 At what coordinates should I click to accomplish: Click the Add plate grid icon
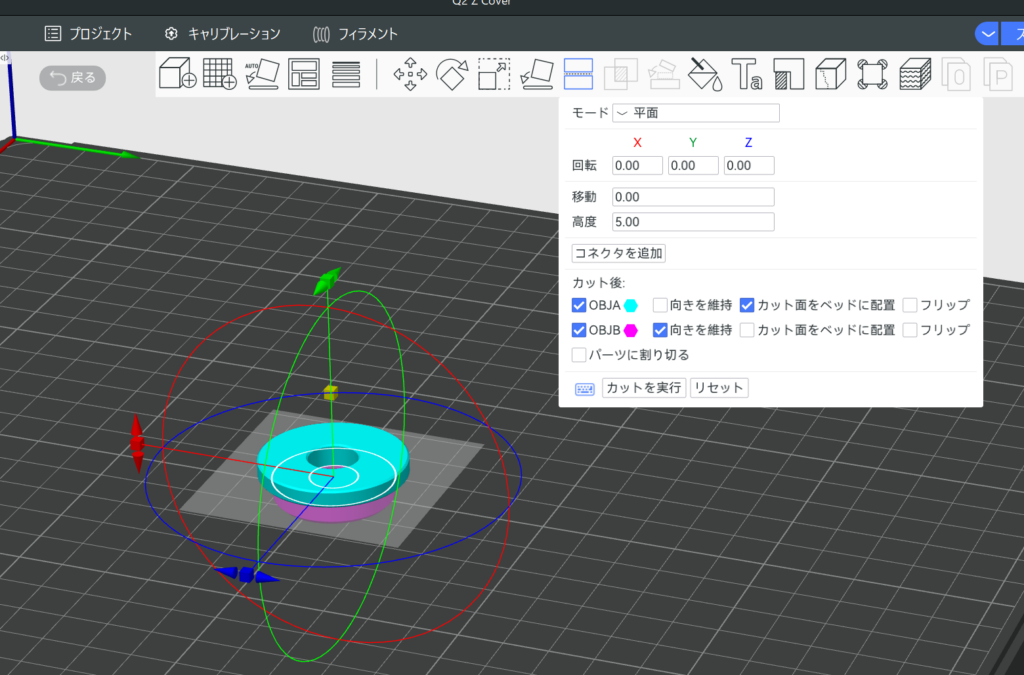pos(219,74)
